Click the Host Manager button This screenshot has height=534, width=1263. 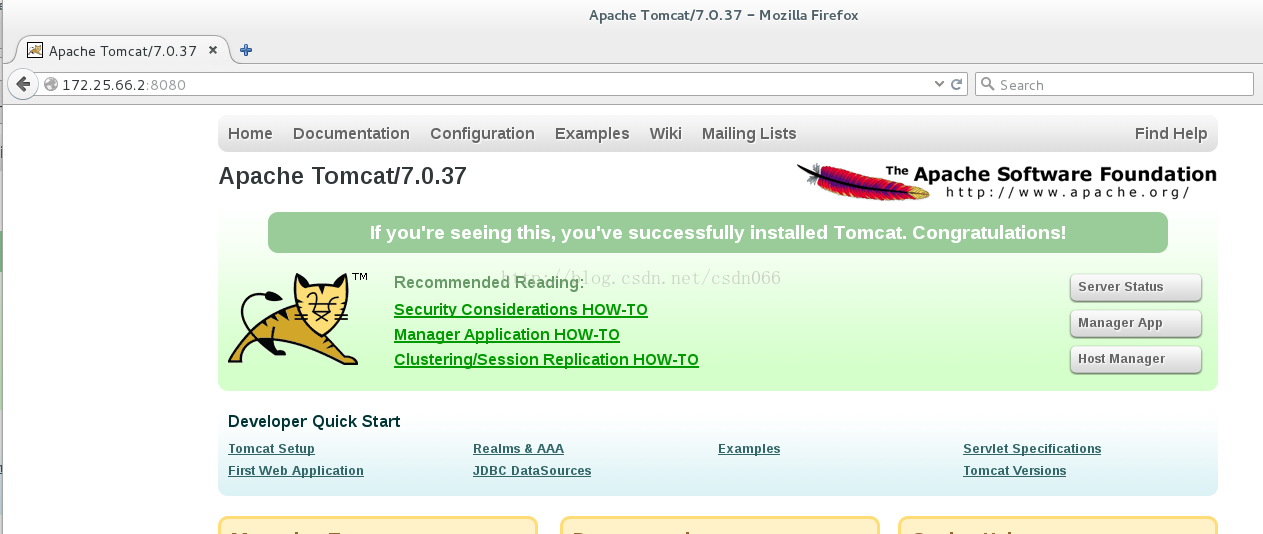[x=1135, y=359]
